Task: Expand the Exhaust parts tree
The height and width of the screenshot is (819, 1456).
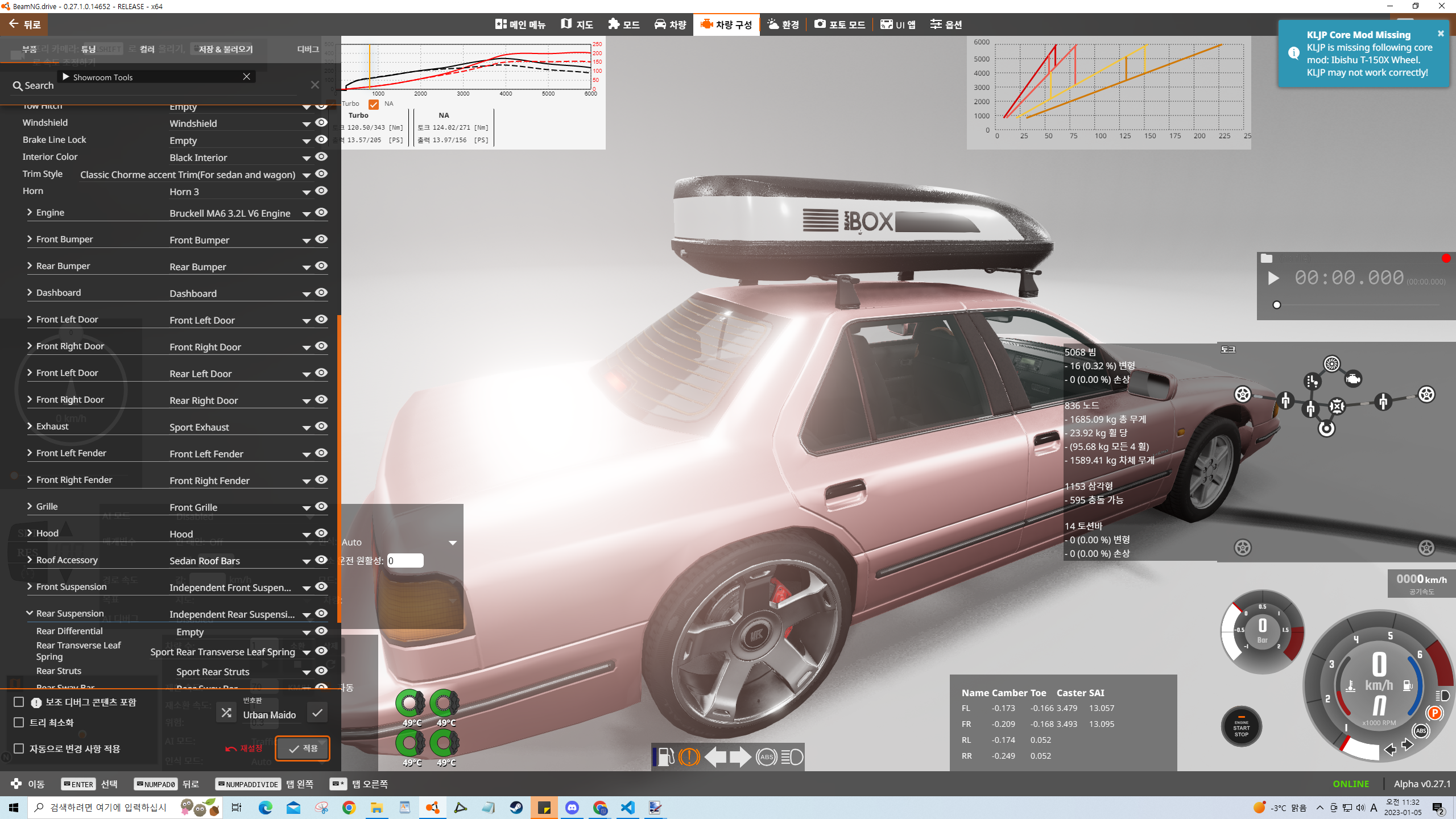Action: (x=30, y=426)
